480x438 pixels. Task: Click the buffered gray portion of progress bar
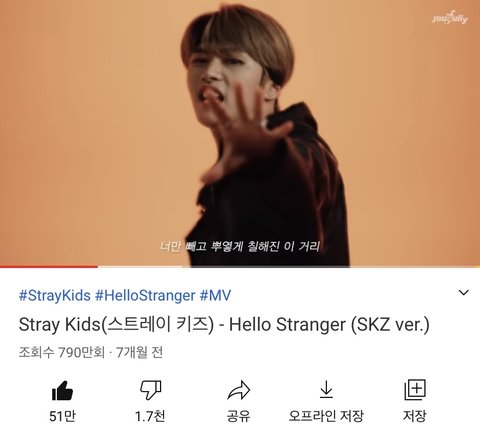140,266
